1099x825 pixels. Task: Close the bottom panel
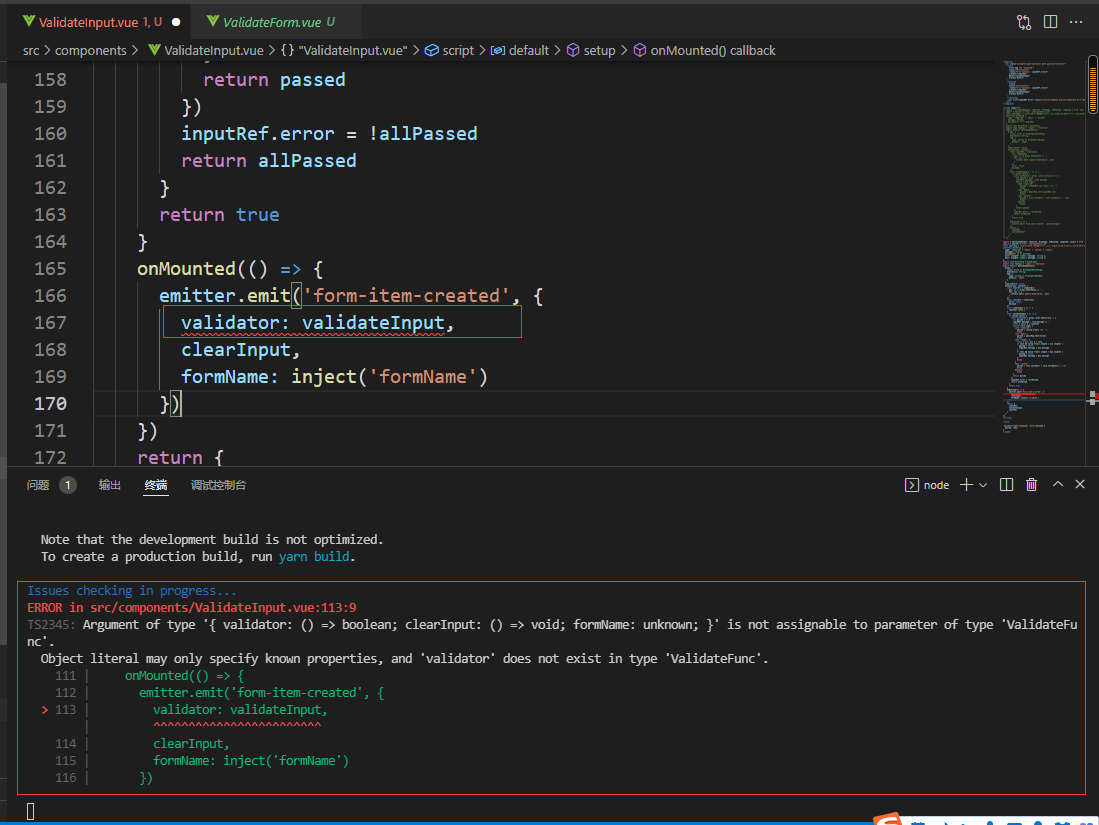pyautogui.click(x=1080, y=484)
